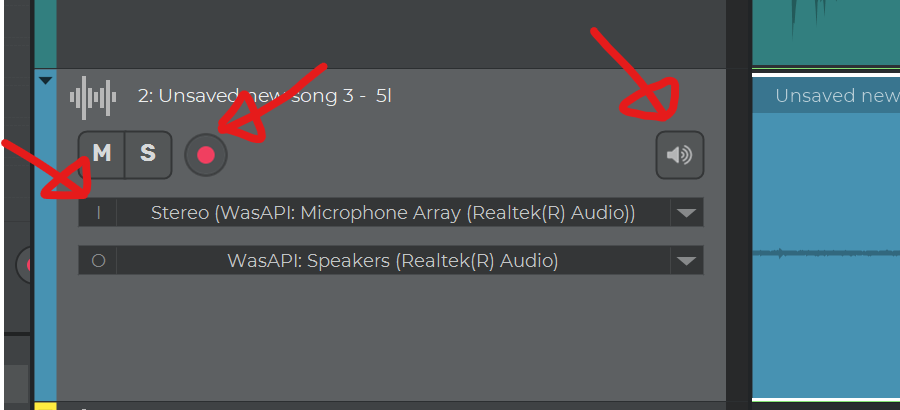Click the 'O' output indicator icon

point(98,261)
